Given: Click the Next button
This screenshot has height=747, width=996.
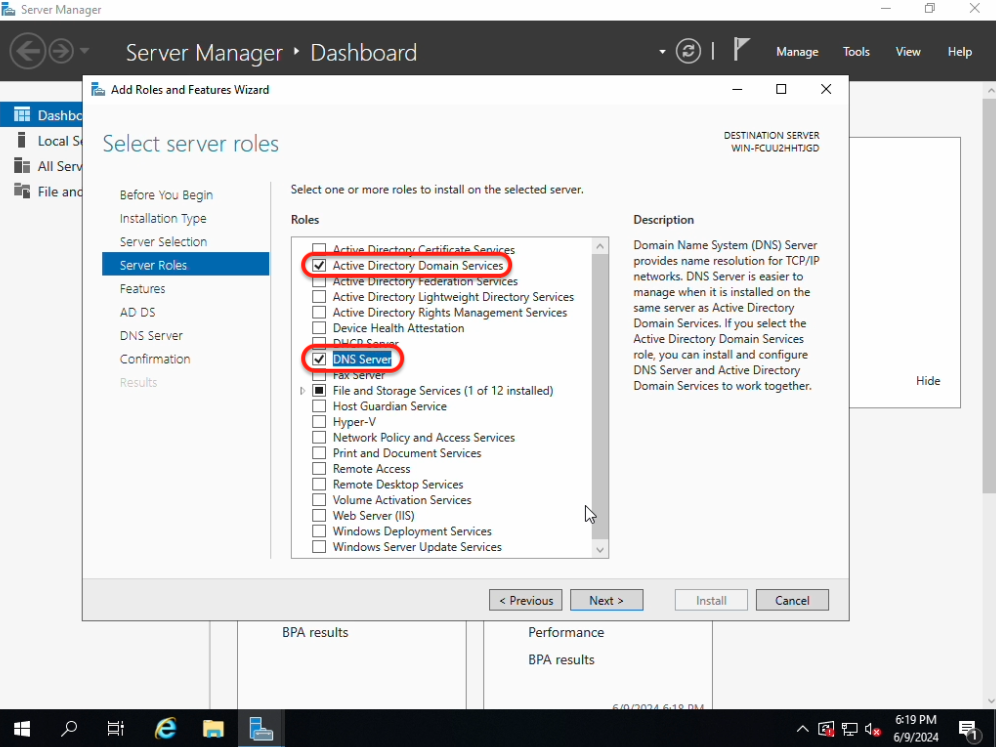Looking at the screenshot, I should (x=606, y=600).
